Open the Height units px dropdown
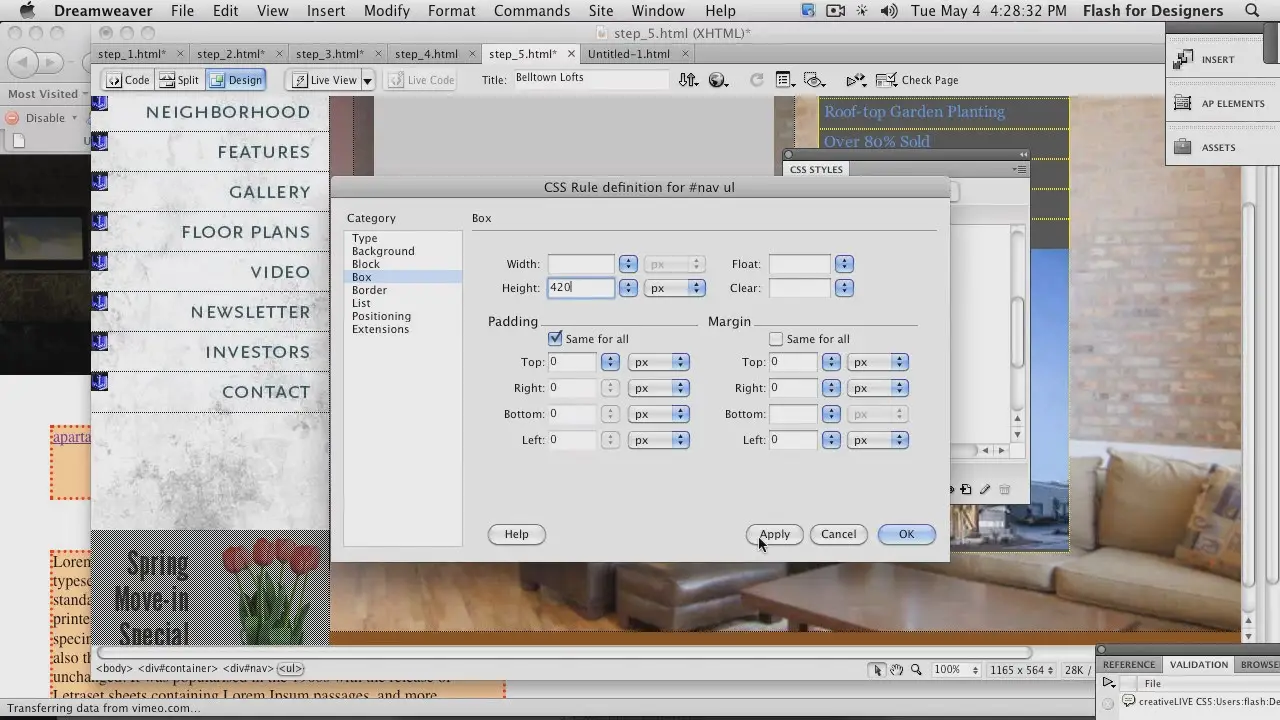The image size is (1280, 720). click(675, 288)
